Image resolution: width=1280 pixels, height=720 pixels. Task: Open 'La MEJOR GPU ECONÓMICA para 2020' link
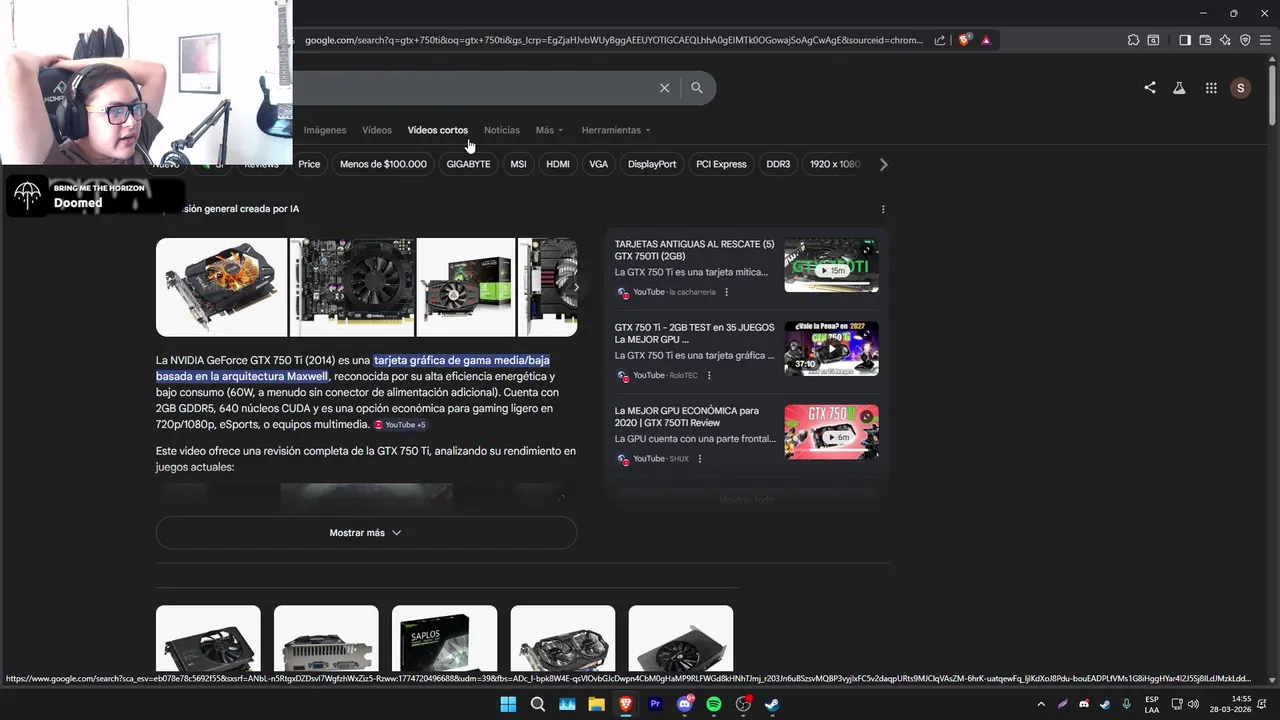tap(687, 416)
